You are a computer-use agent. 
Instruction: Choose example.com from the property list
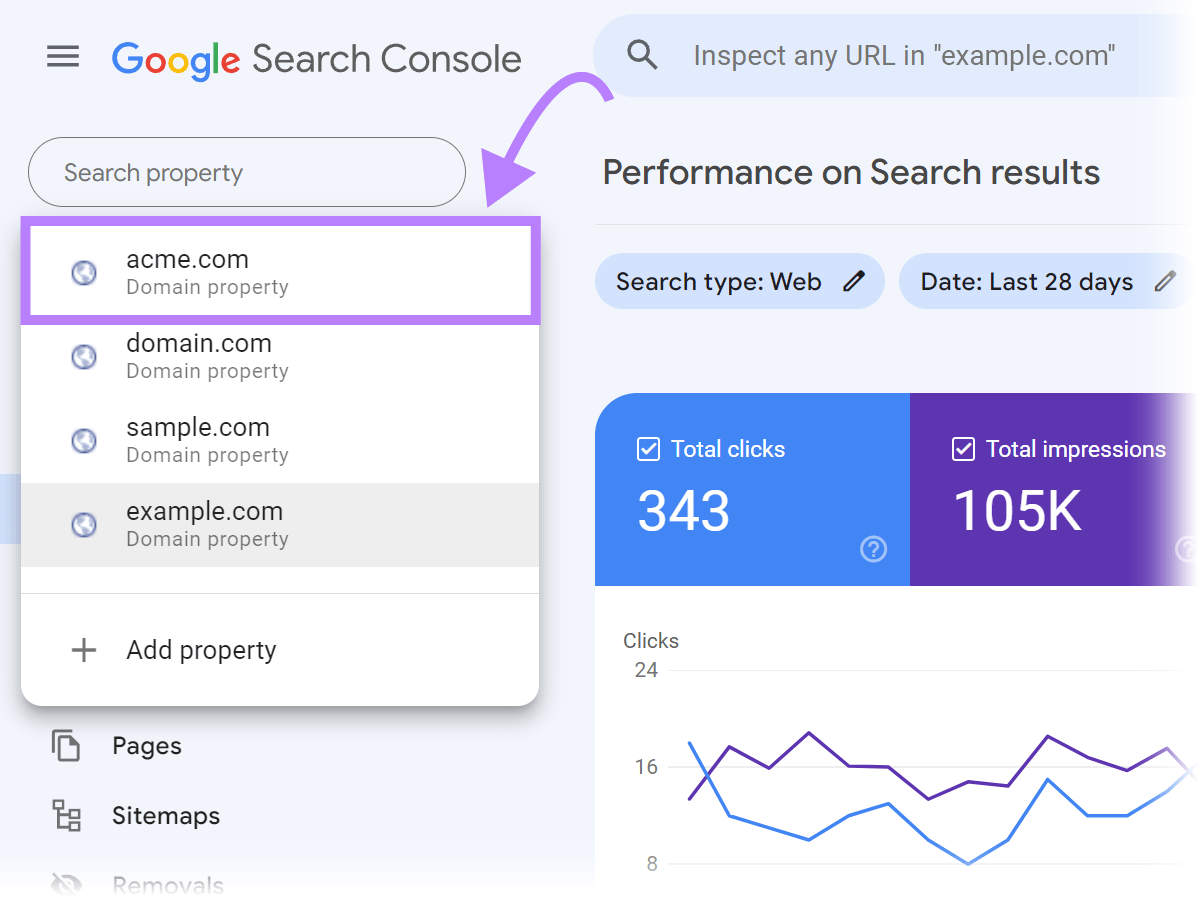(204, 523)
